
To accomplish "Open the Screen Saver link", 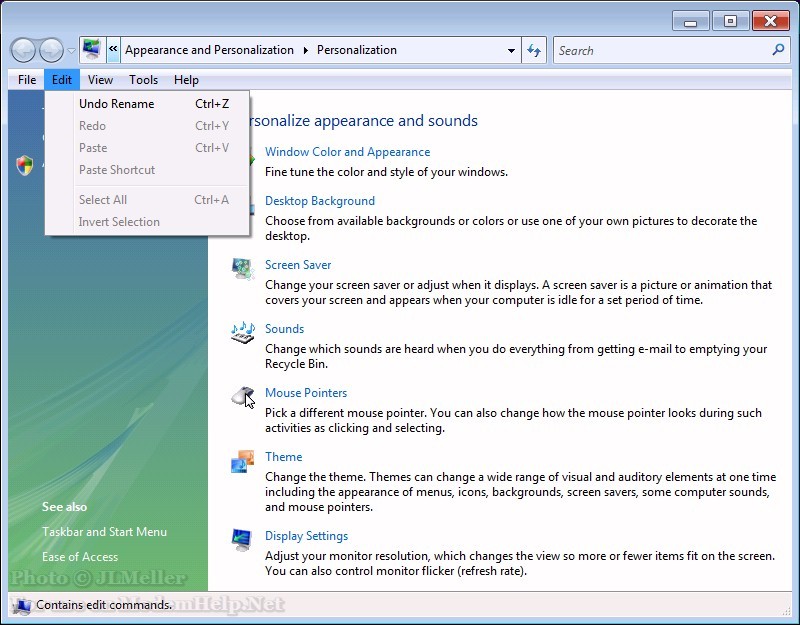I will [x=298, y=265].
